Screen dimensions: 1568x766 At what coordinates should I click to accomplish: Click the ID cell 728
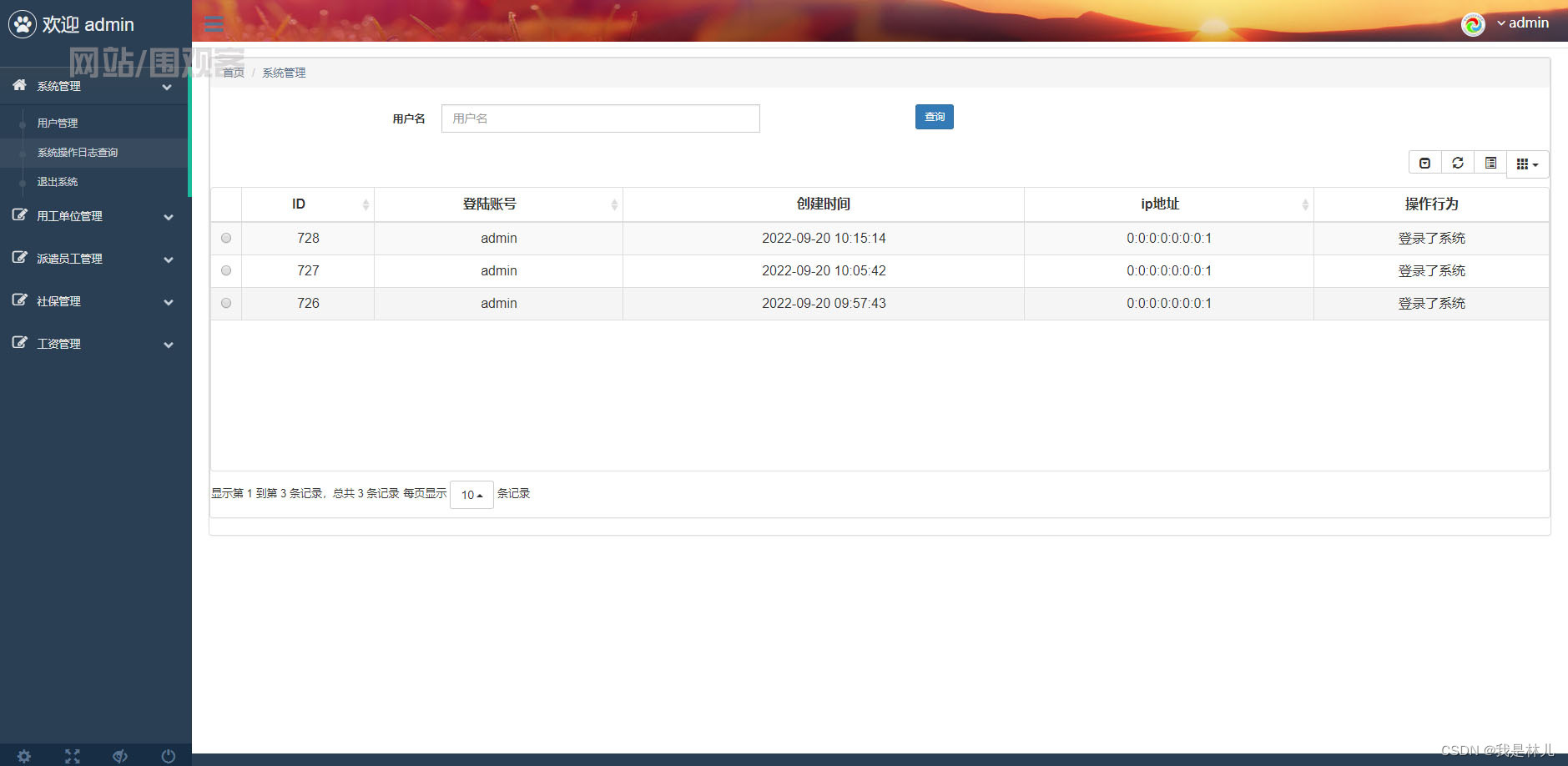point(308,238)
